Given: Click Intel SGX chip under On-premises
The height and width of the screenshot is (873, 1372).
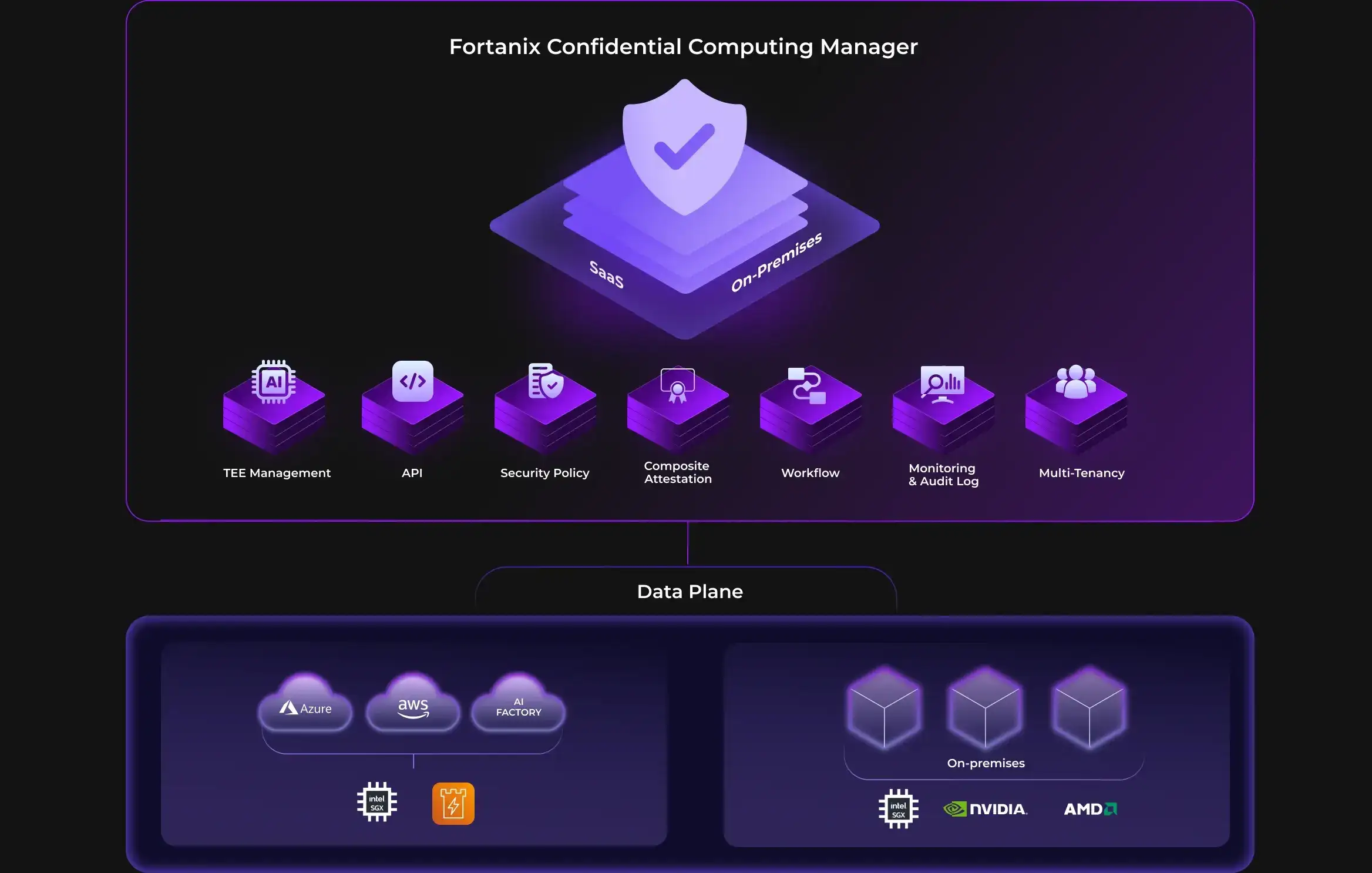Looking at the screenshot, I should [898, 809].
